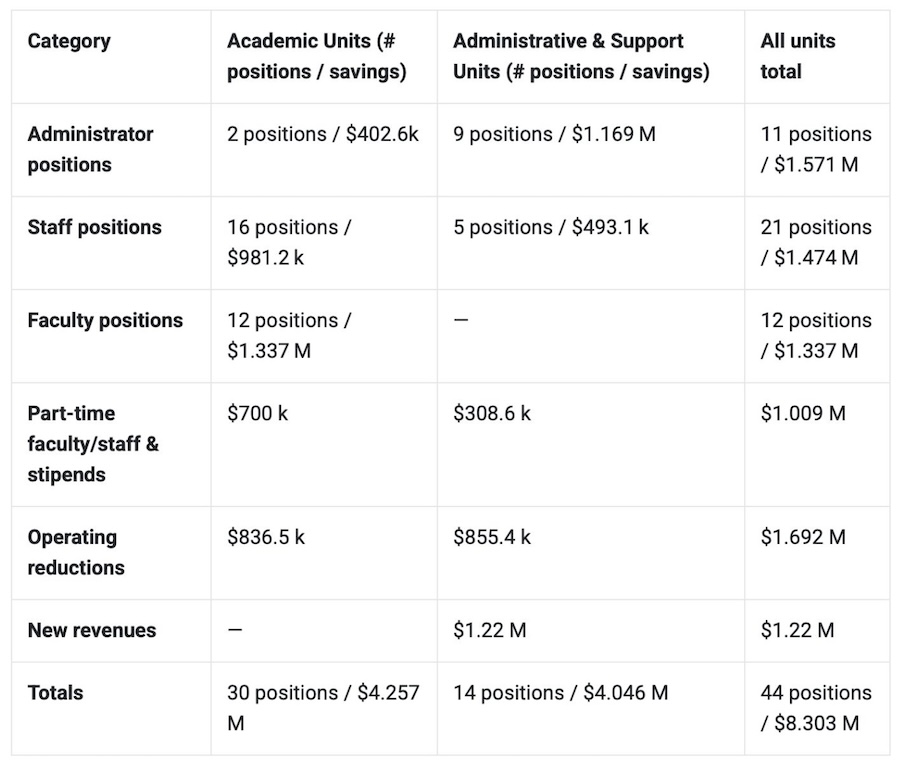Screen dimensions: 900x763
Task: Click the Category column header
Action: pos(69,41)
